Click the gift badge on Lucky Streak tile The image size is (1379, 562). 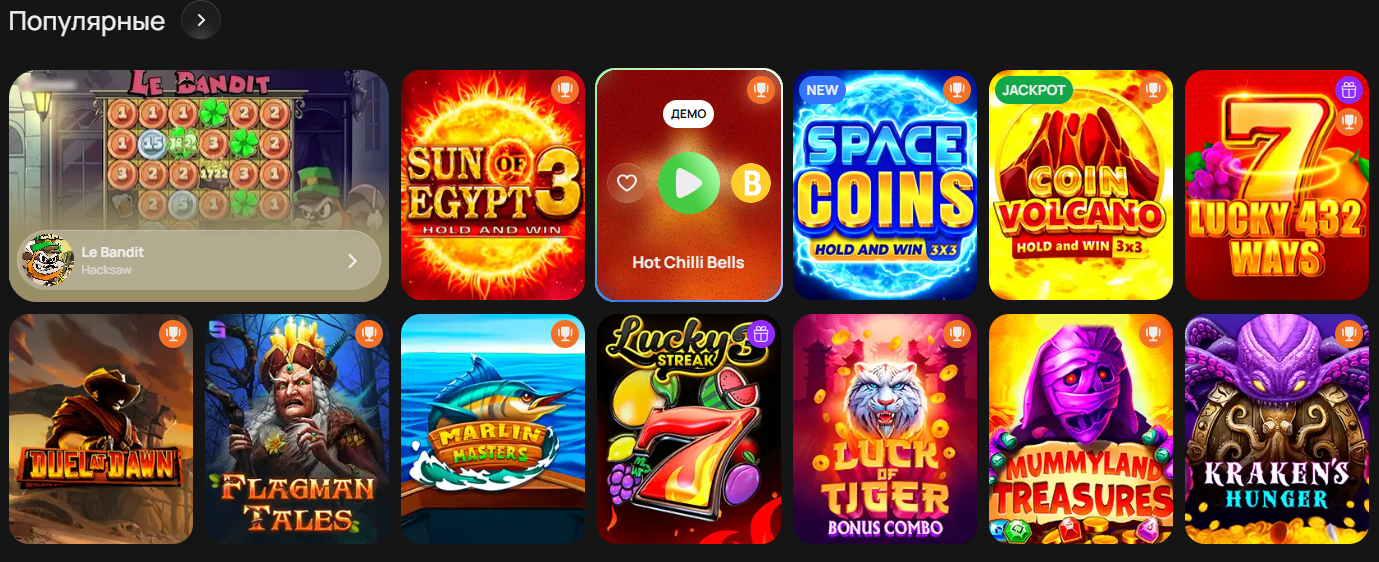[x=761, y=334]
